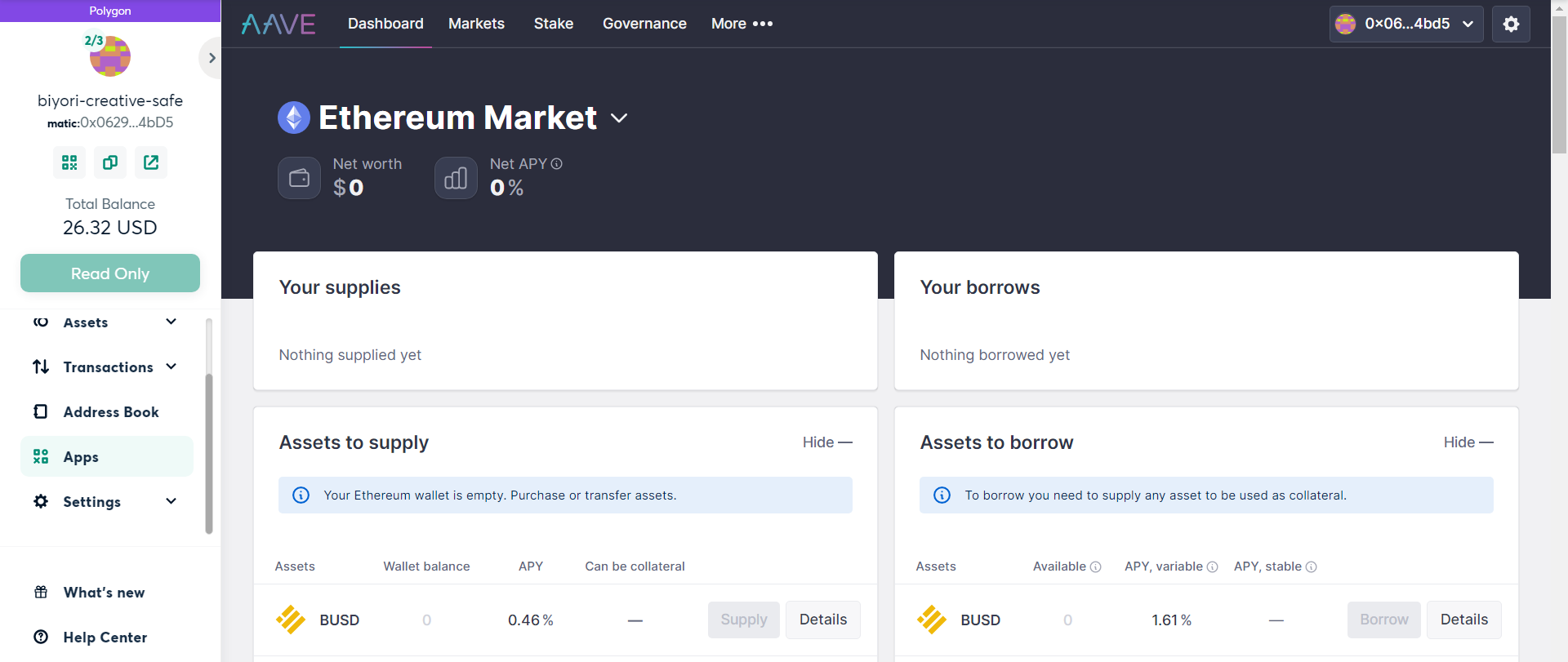Screen dimensions: 1568x662
Task: Click the Aave logo
Action: point(278,24)
